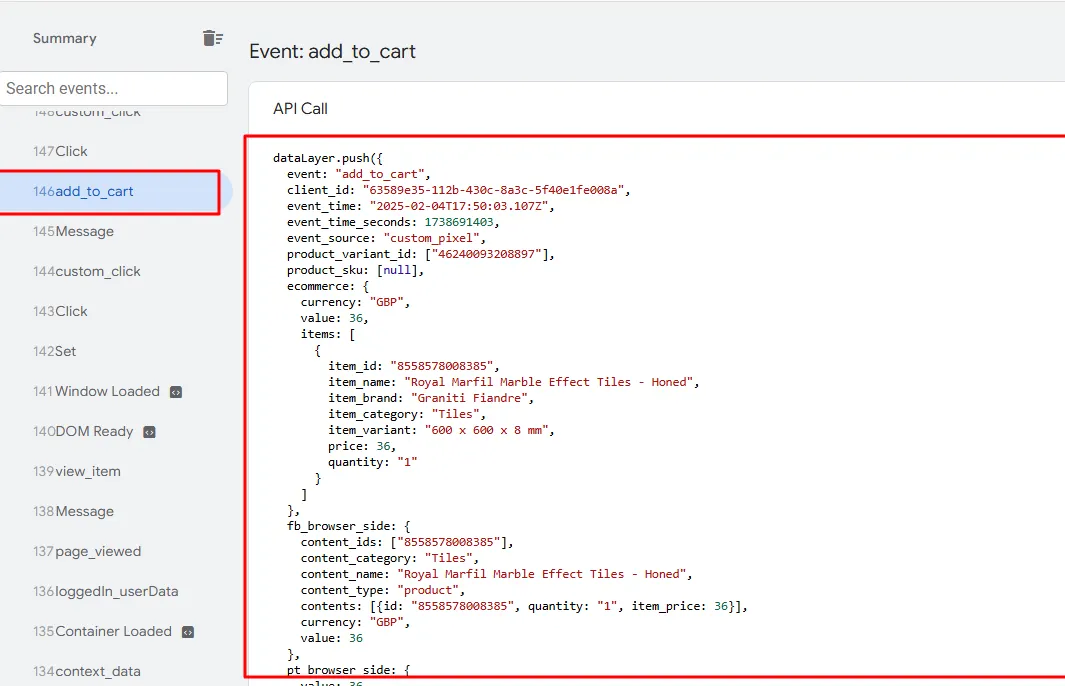Open code icon beside Container Loaded
The image size is (1065, 686).
(188, 632)
